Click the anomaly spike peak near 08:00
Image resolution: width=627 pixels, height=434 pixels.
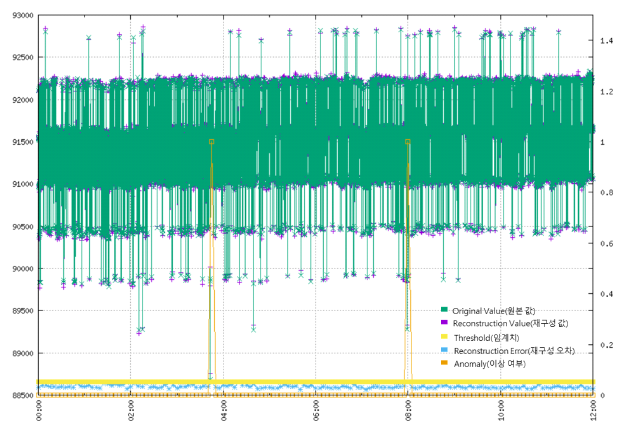pyautogui.click(x=408, y=142)
